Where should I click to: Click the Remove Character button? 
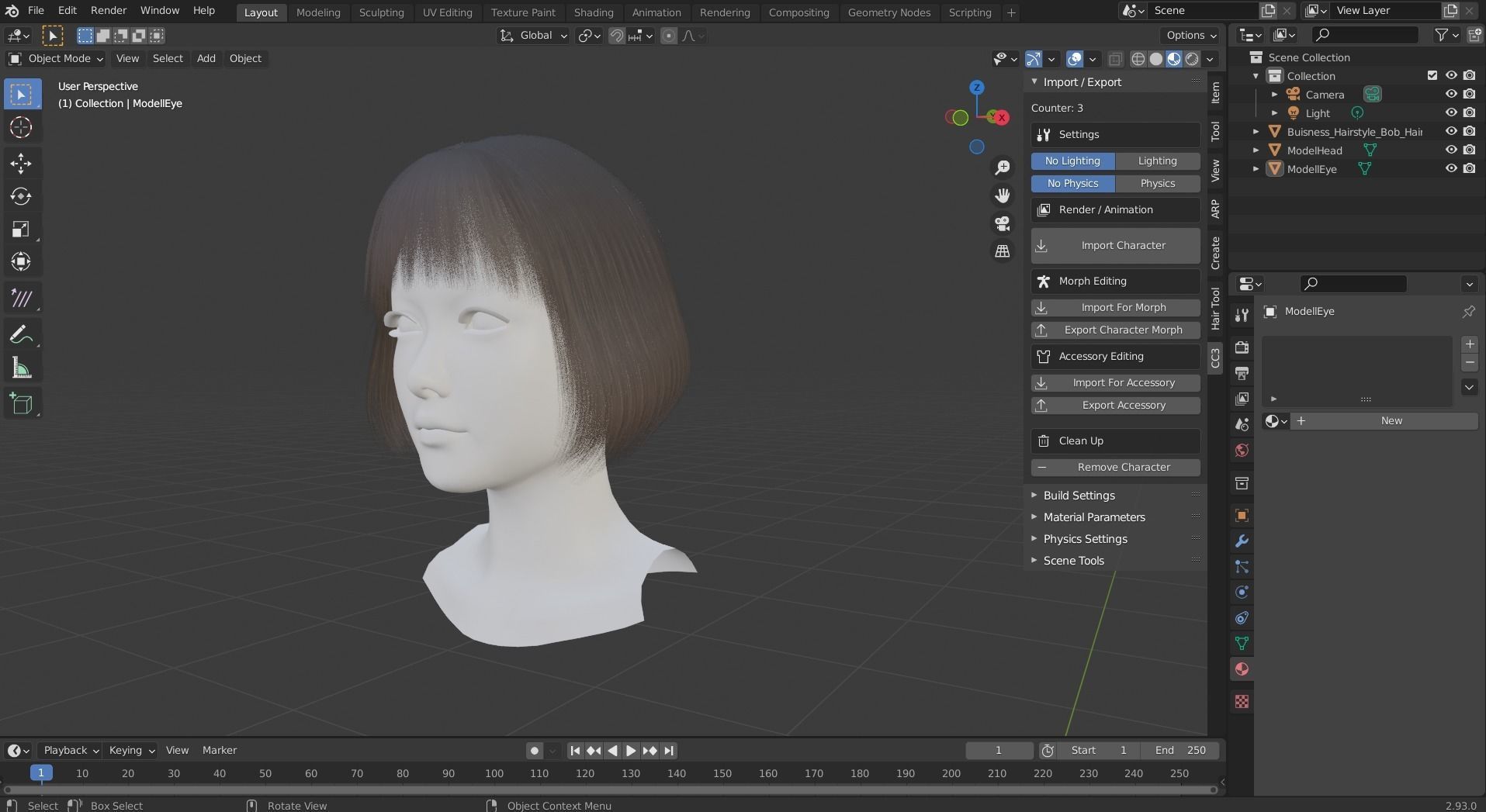click(1115, 467)
